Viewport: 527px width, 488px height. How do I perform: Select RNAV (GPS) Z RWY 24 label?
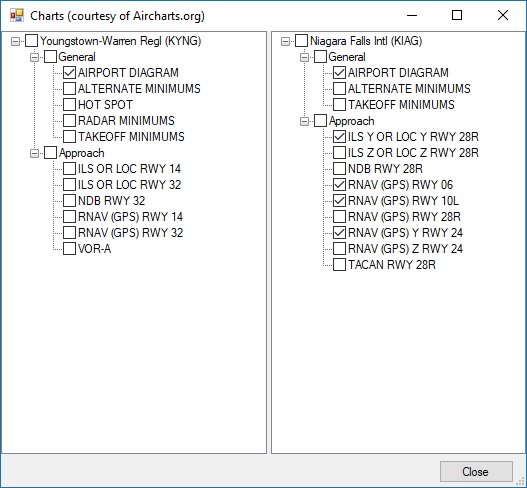pyautogui.click(x=405, y=249)
